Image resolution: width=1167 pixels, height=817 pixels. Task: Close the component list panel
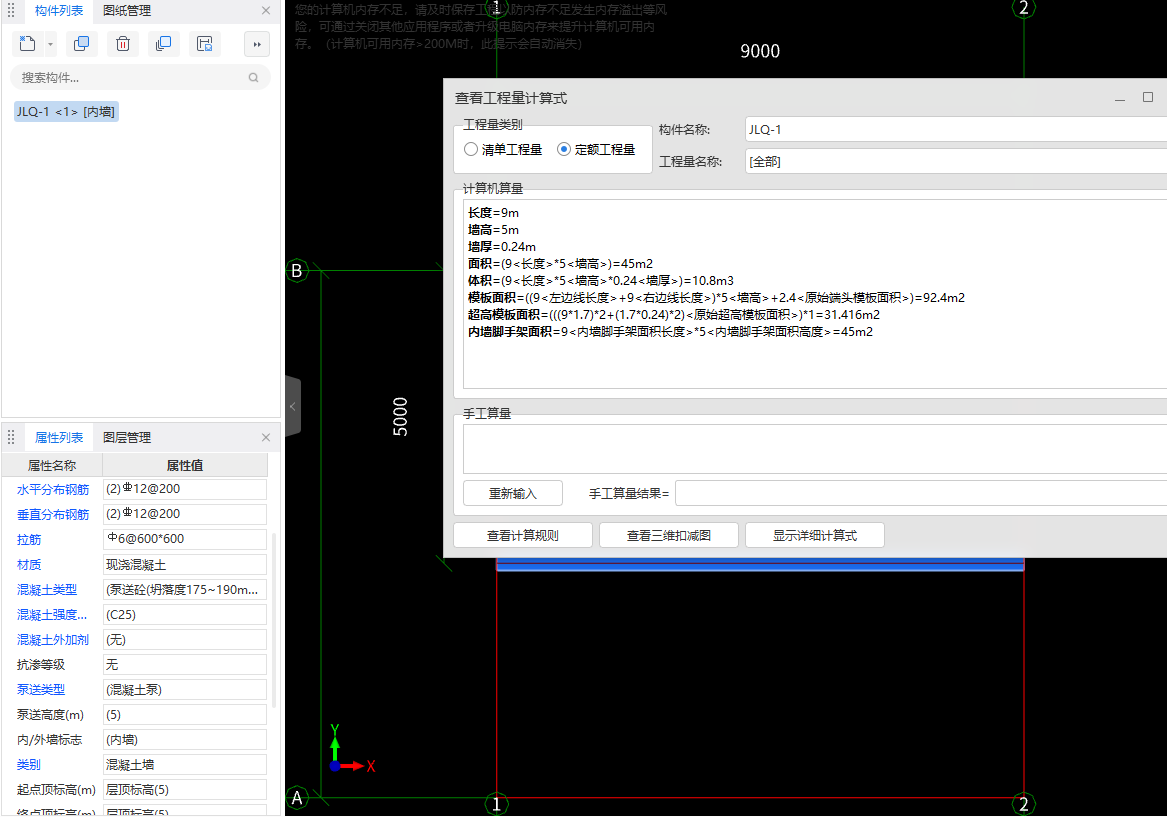point(266,10)
